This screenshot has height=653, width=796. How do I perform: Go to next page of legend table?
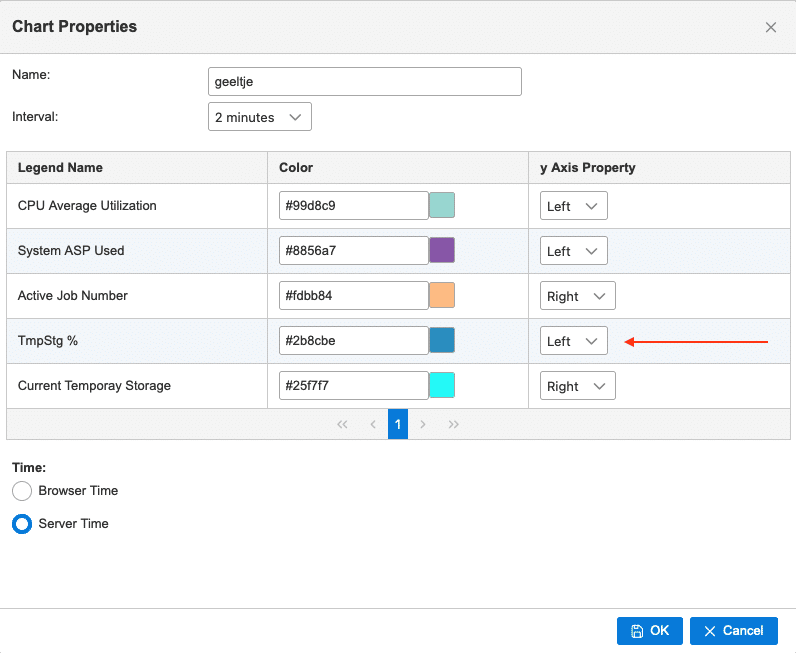point(423,424)
